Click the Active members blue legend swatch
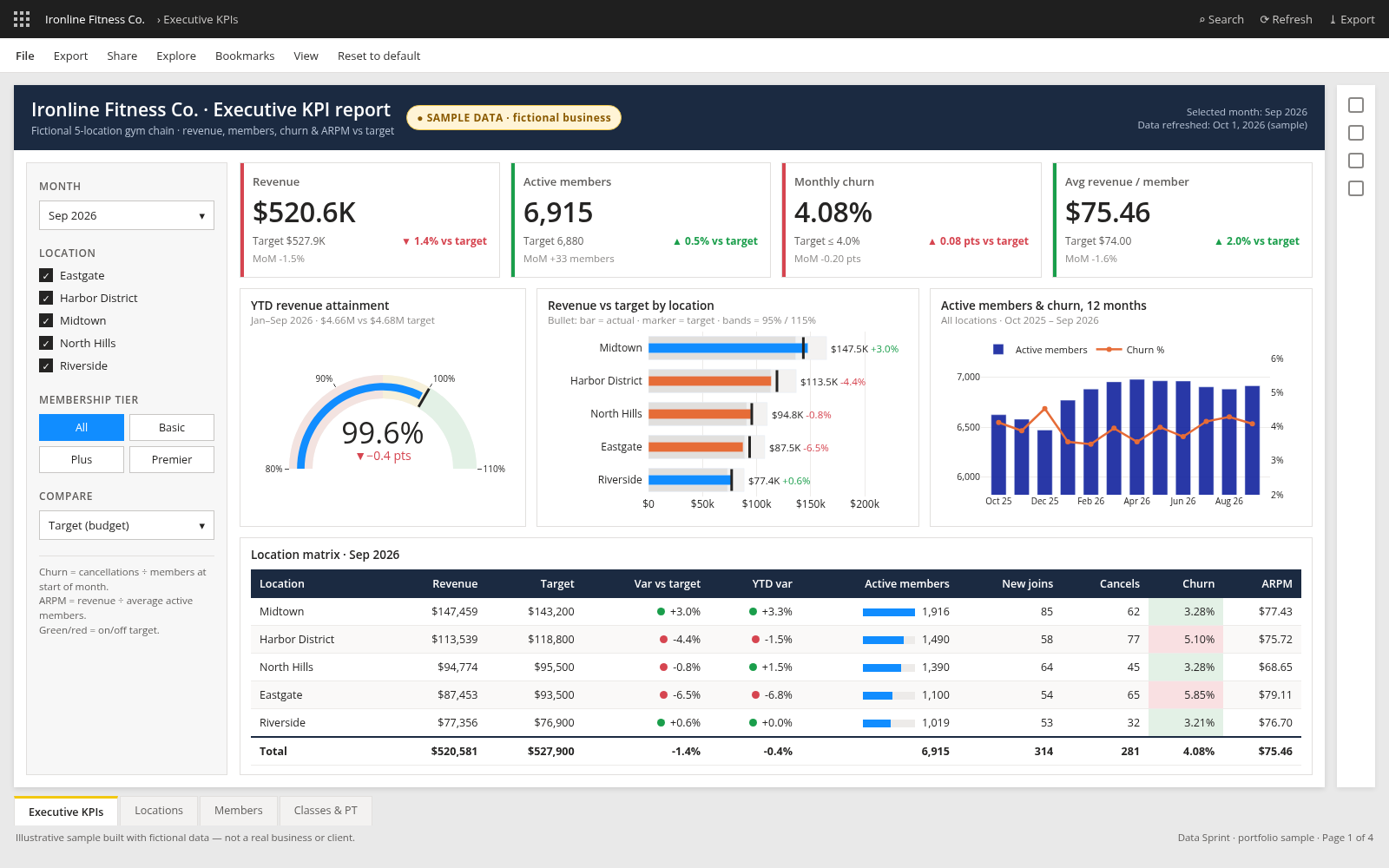Viewport: 1389px width, 868px height. (998, 350)
